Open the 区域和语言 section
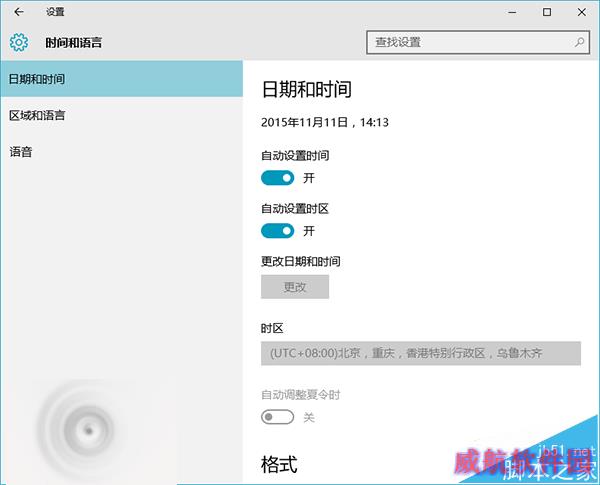Viewport: 600px width, 485px height. pos(122,115)
